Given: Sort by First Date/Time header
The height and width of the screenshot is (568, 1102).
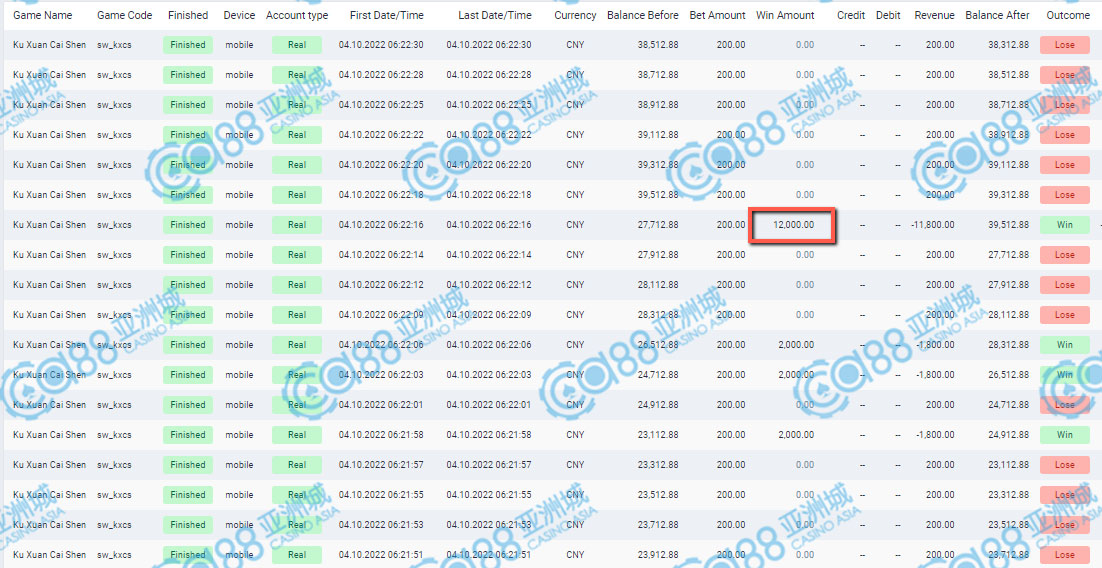Looking at the screenshot, I should (387, 15).
